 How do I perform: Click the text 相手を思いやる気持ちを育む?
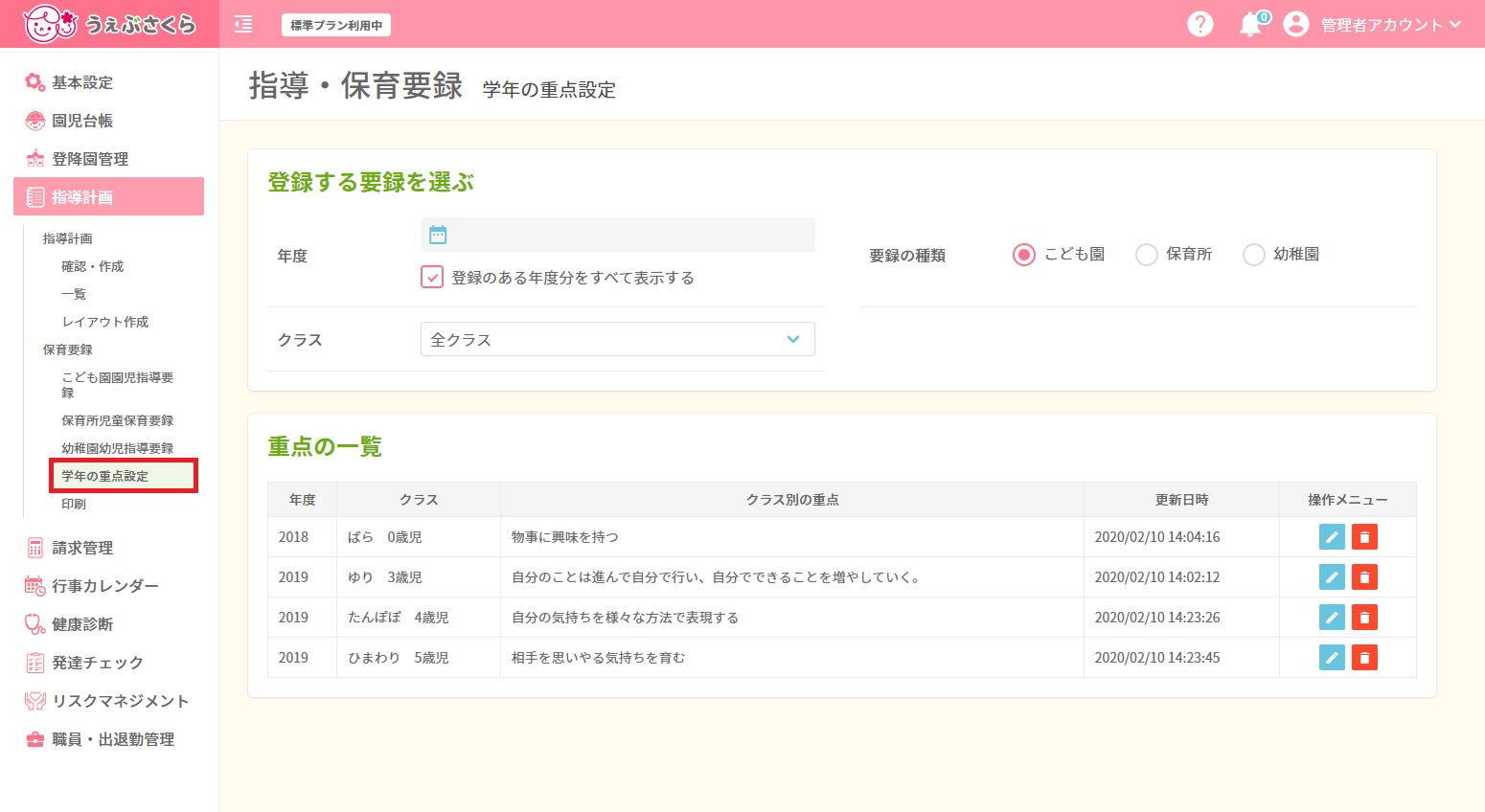tap(598, 658)
